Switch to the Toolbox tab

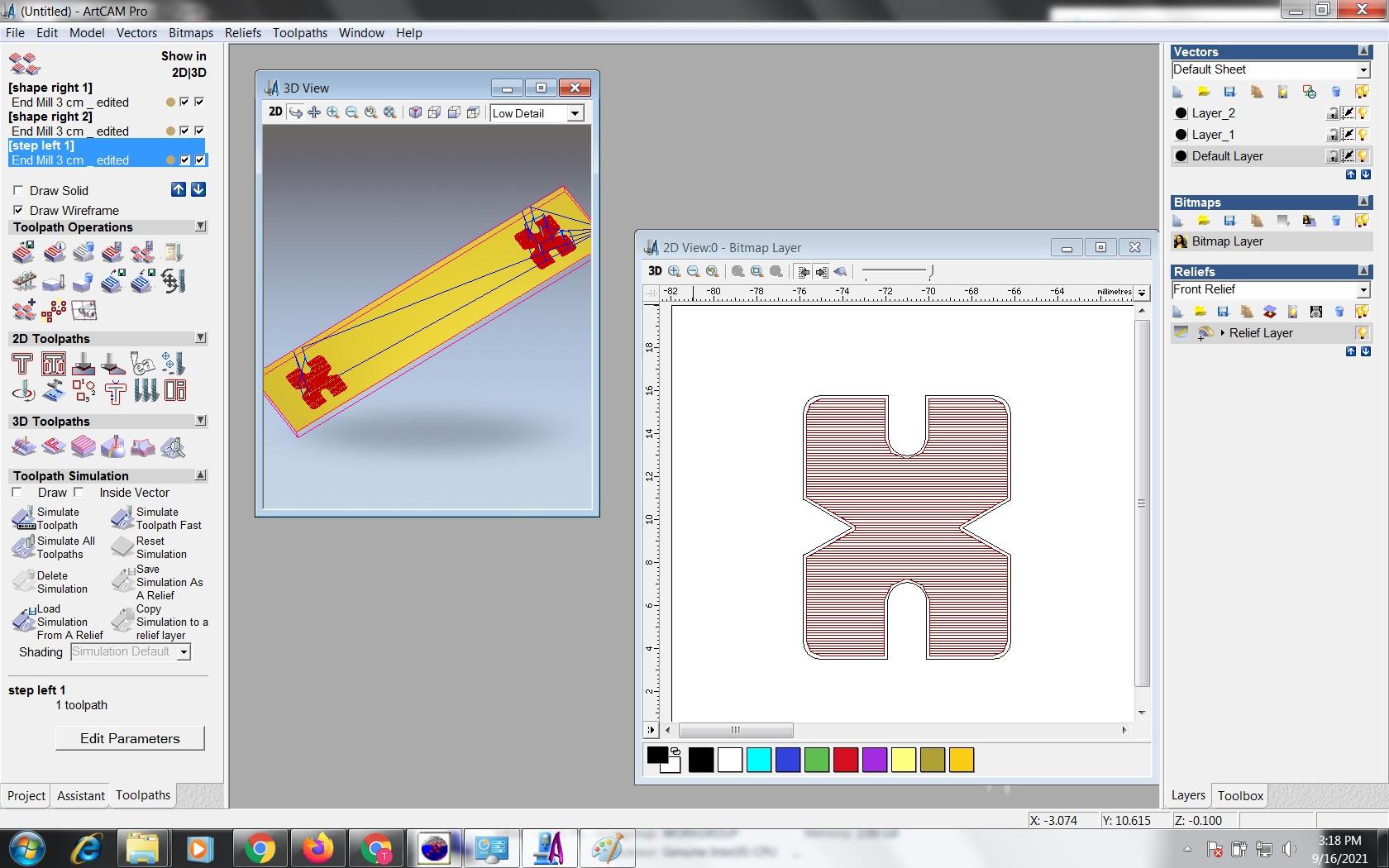pos(1240,795)
